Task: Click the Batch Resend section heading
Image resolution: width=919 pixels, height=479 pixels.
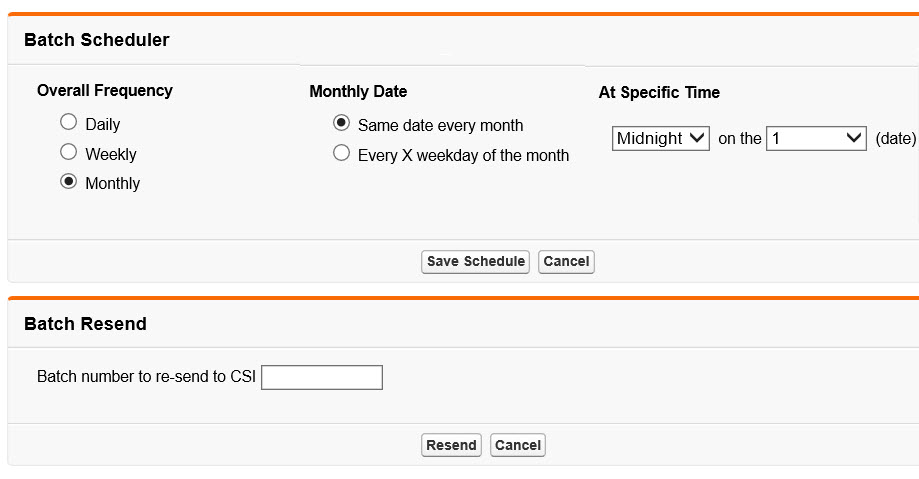Action: pos(85,324)
